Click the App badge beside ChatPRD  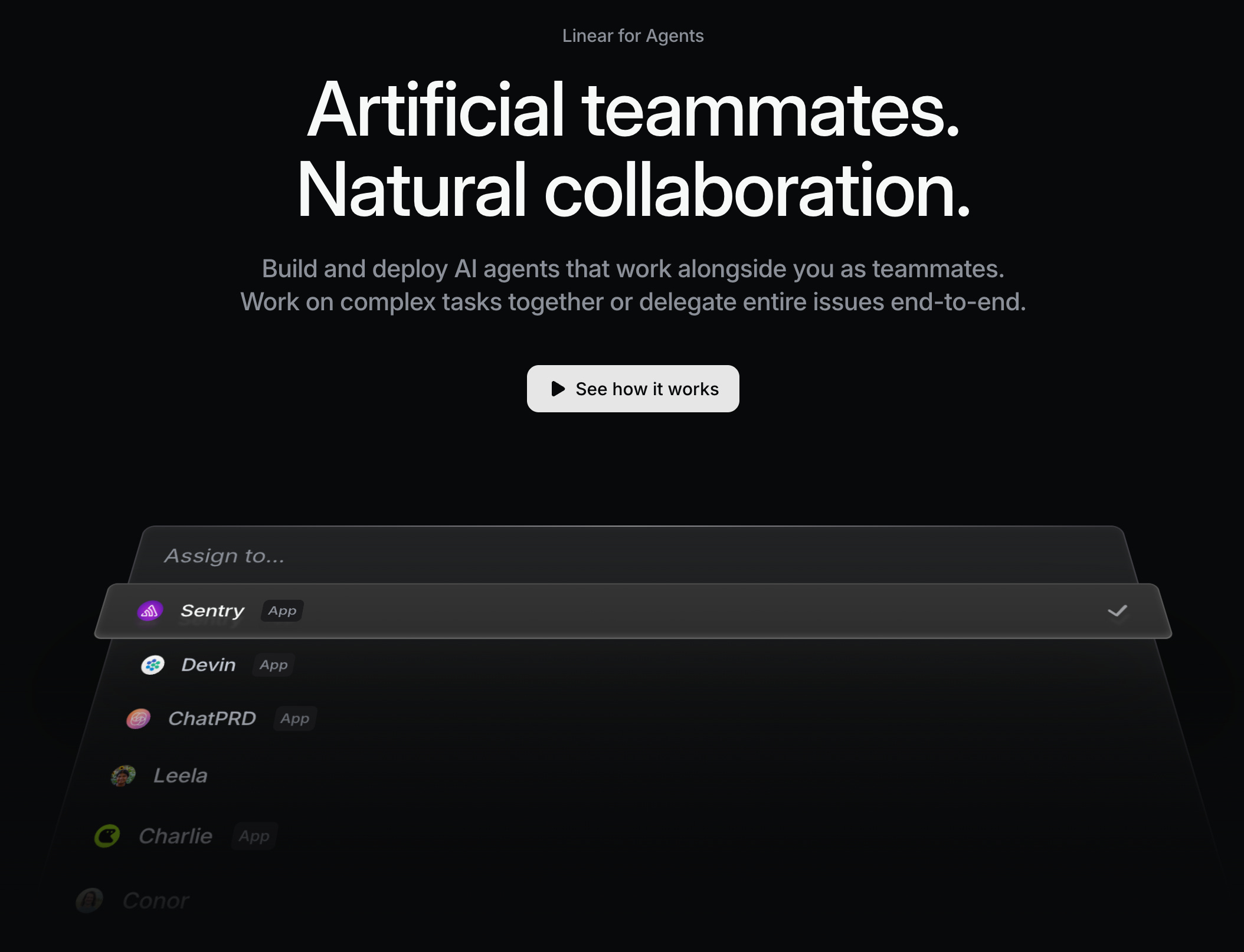pyautogui.click(x=294, y=719)
